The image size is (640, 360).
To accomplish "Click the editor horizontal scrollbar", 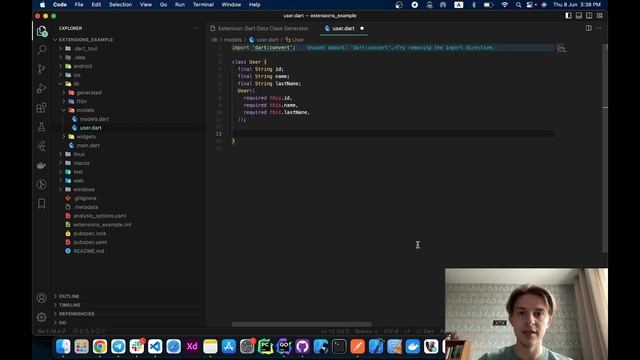I will pos(302,324).
